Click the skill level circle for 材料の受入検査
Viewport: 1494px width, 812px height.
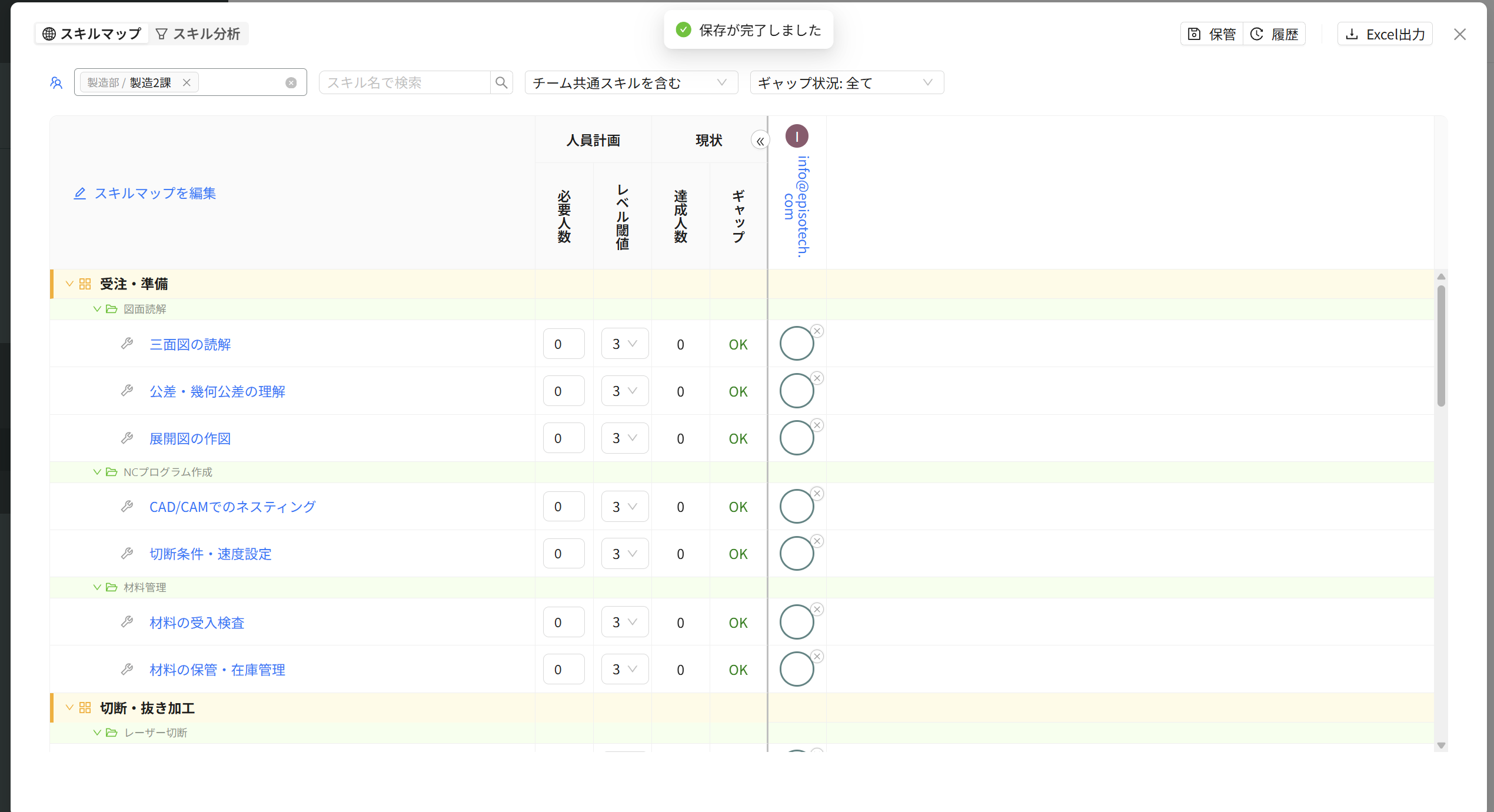tap(797, 622)
